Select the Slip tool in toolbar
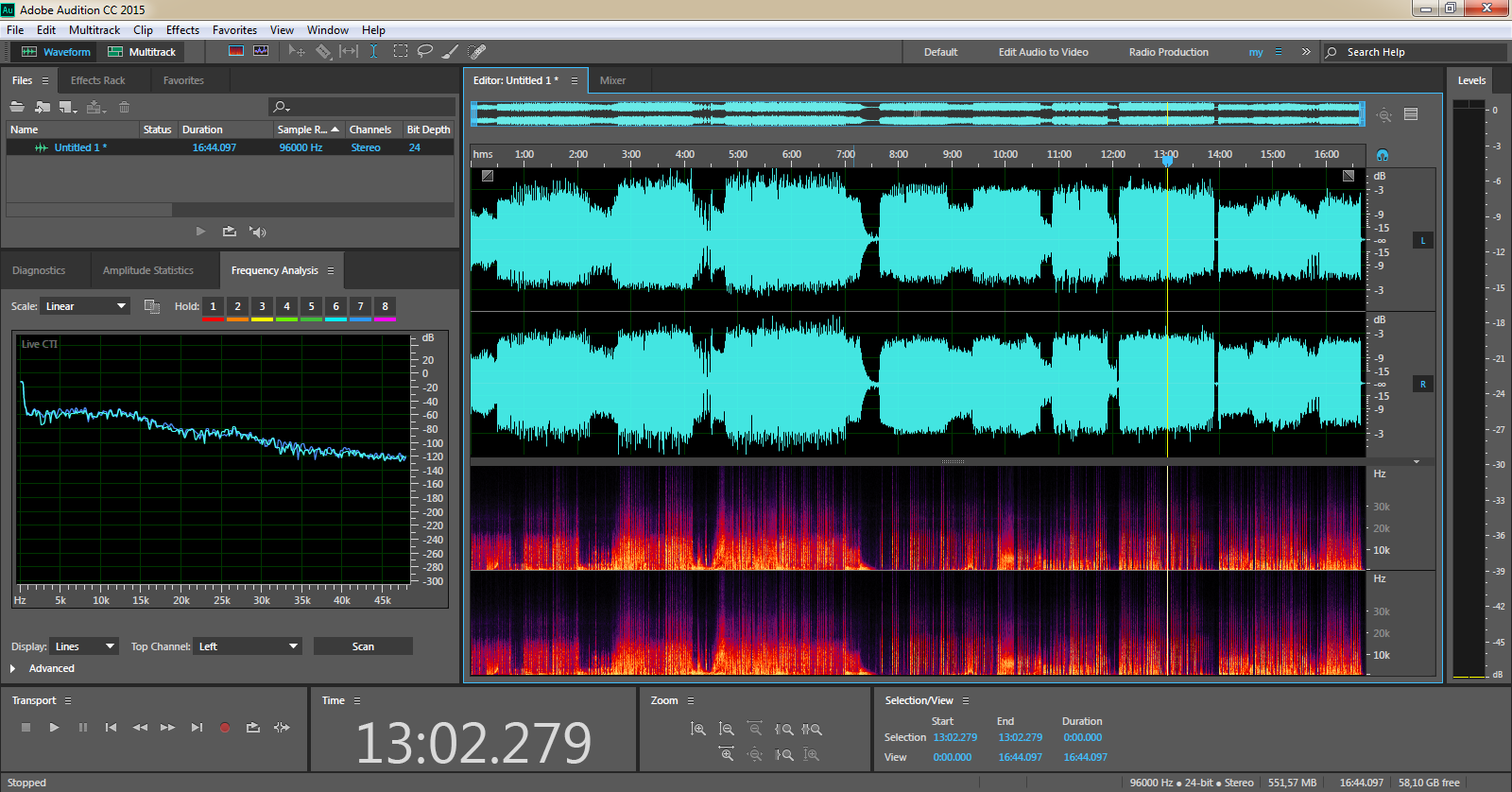This screenshot has height=792, width=1512. (x=349, y=51)
